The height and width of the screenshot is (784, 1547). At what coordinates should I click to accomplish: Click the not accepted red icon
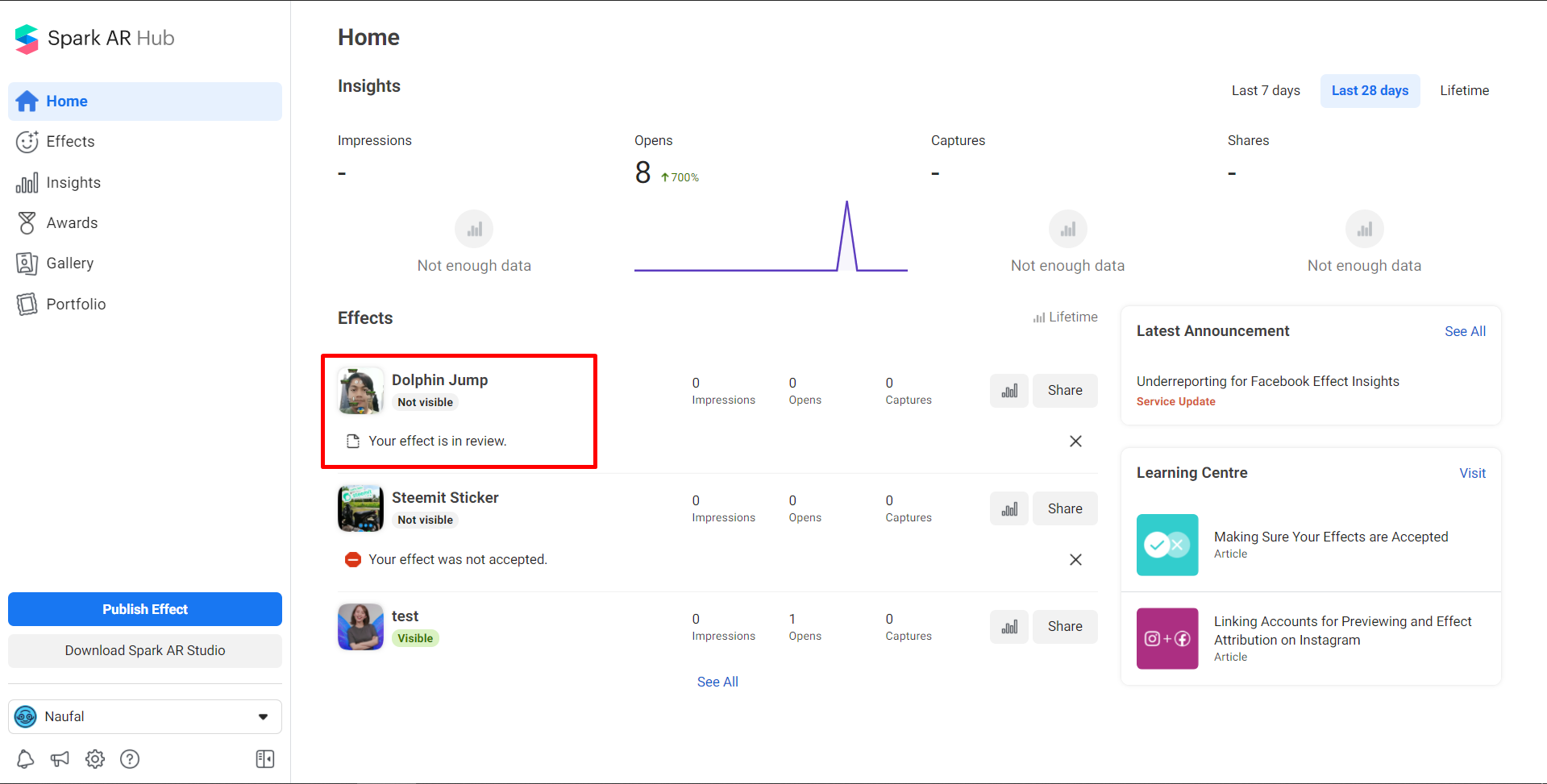tap(353, 560)
